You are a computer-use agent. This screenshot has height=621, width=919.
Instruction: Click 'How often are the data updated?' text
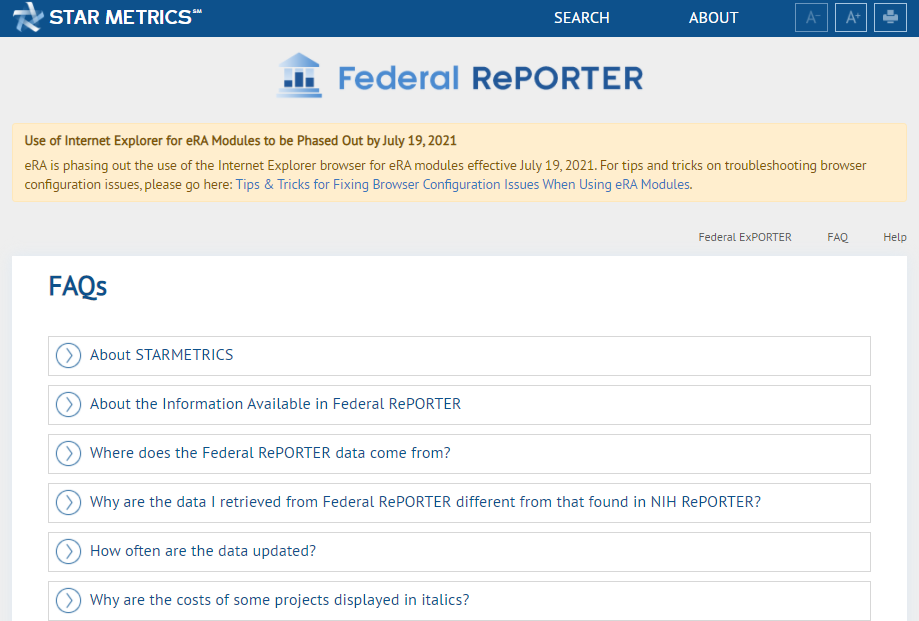click(x=203, y=551)
